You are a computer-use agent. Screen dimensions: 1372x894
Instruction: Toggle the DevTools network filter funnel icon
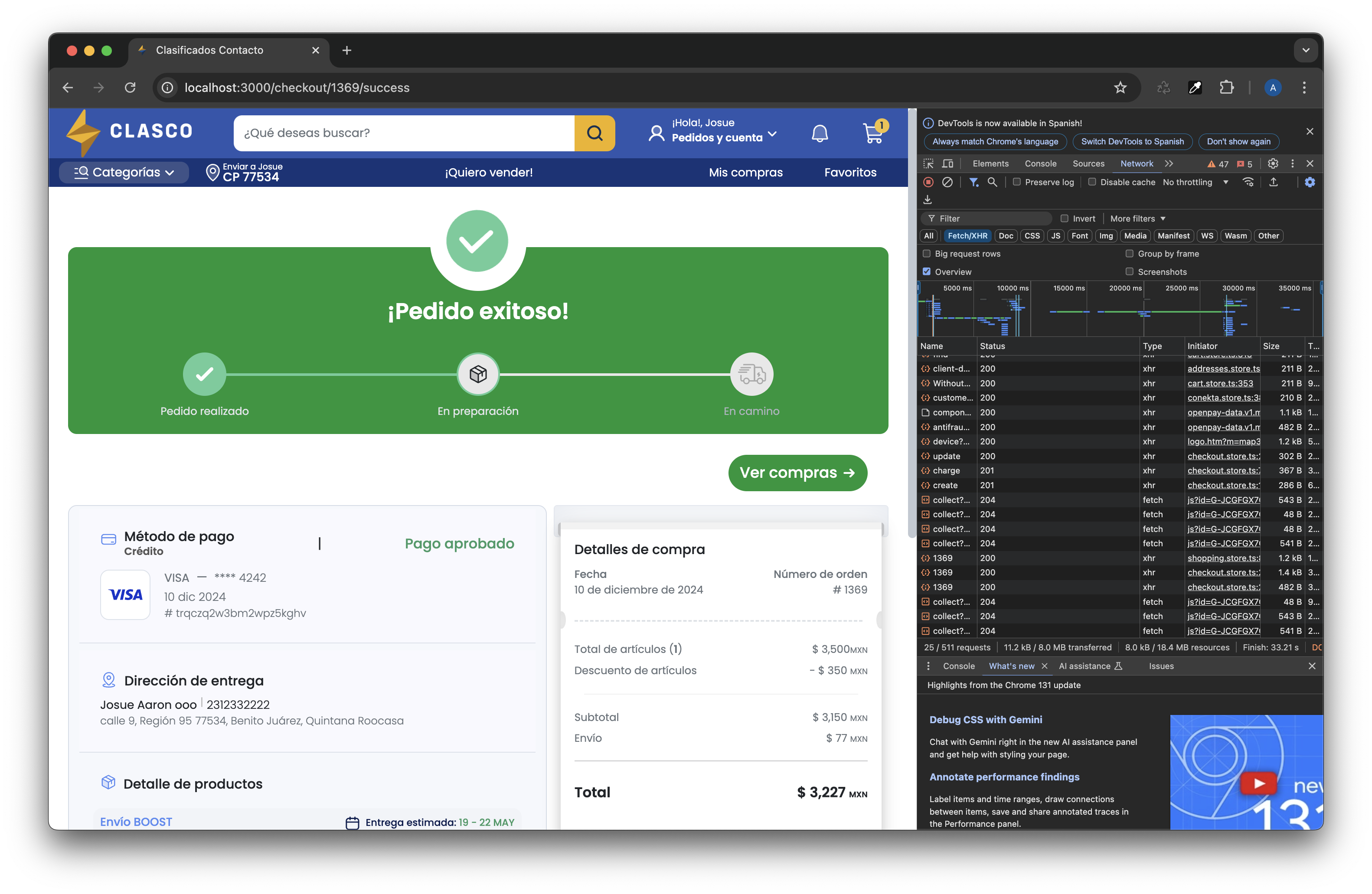point(973,182)
